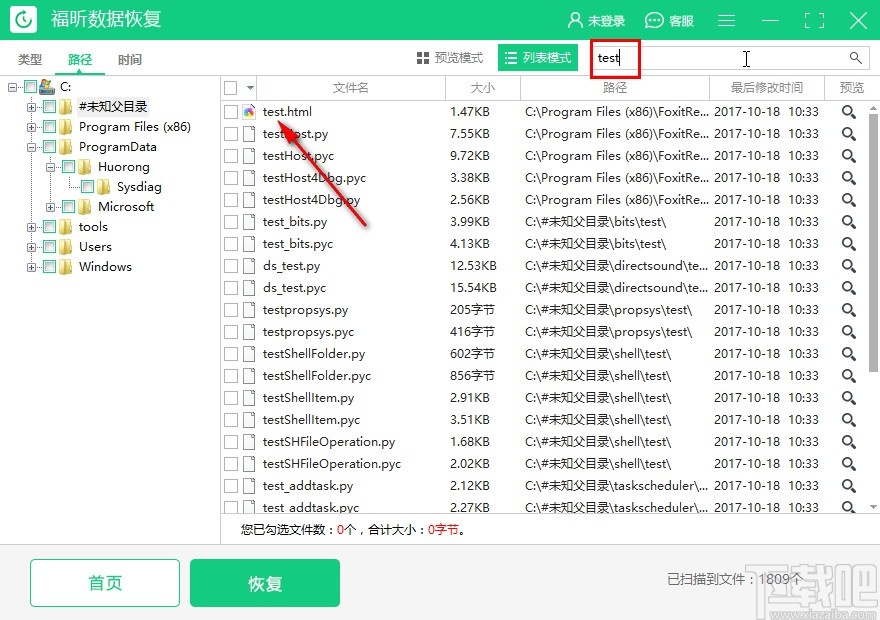Click the 首页 home button
Viewport: 880px width, 620px height.
point(105,583)
